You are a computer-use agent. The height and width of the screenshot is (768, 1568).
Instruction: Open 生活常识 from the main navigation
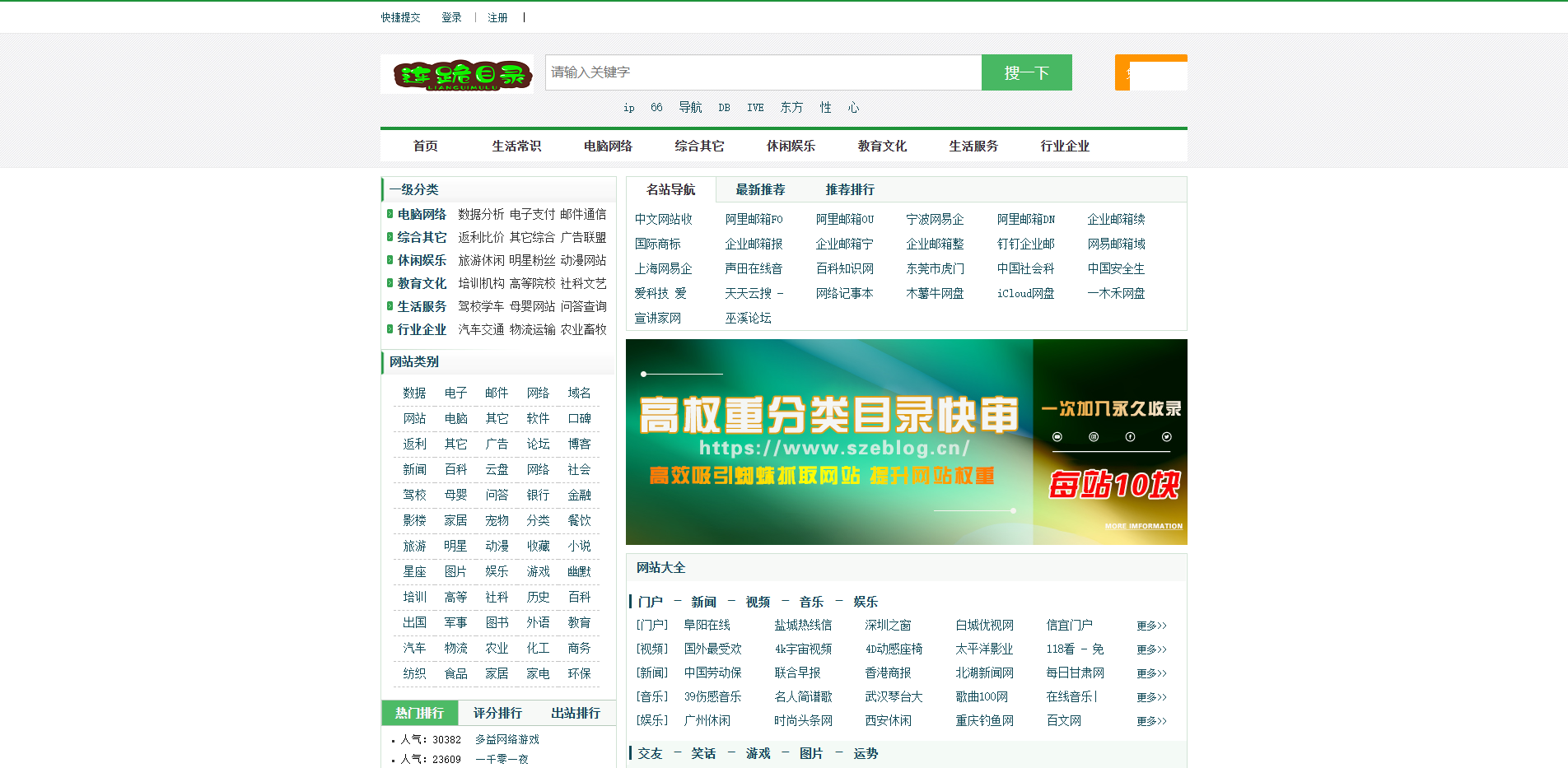pyautogui.click(x=515, y=146)
